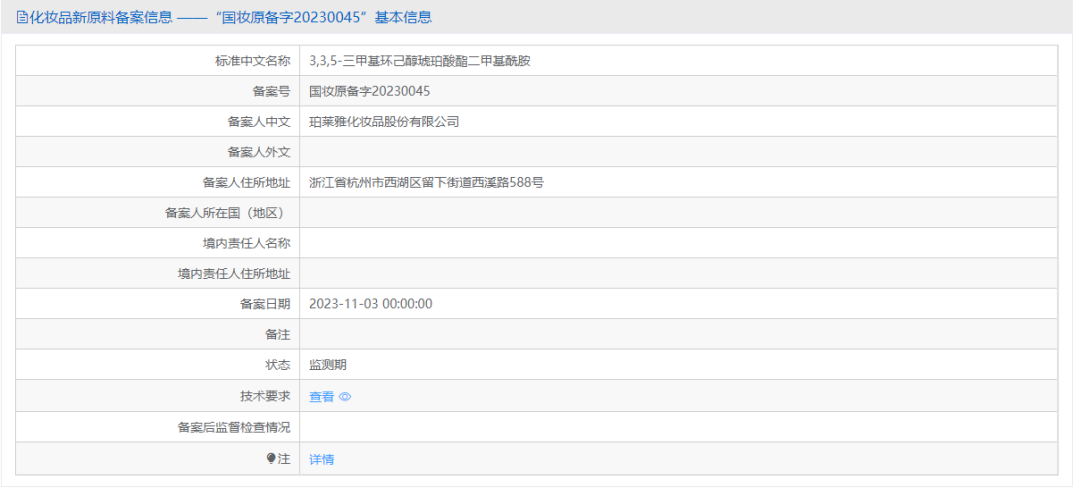Image resolution: width=1080 pixels, height=488 pixels.
Task: Click the 状态 label
Action: (x=278, y=365)
